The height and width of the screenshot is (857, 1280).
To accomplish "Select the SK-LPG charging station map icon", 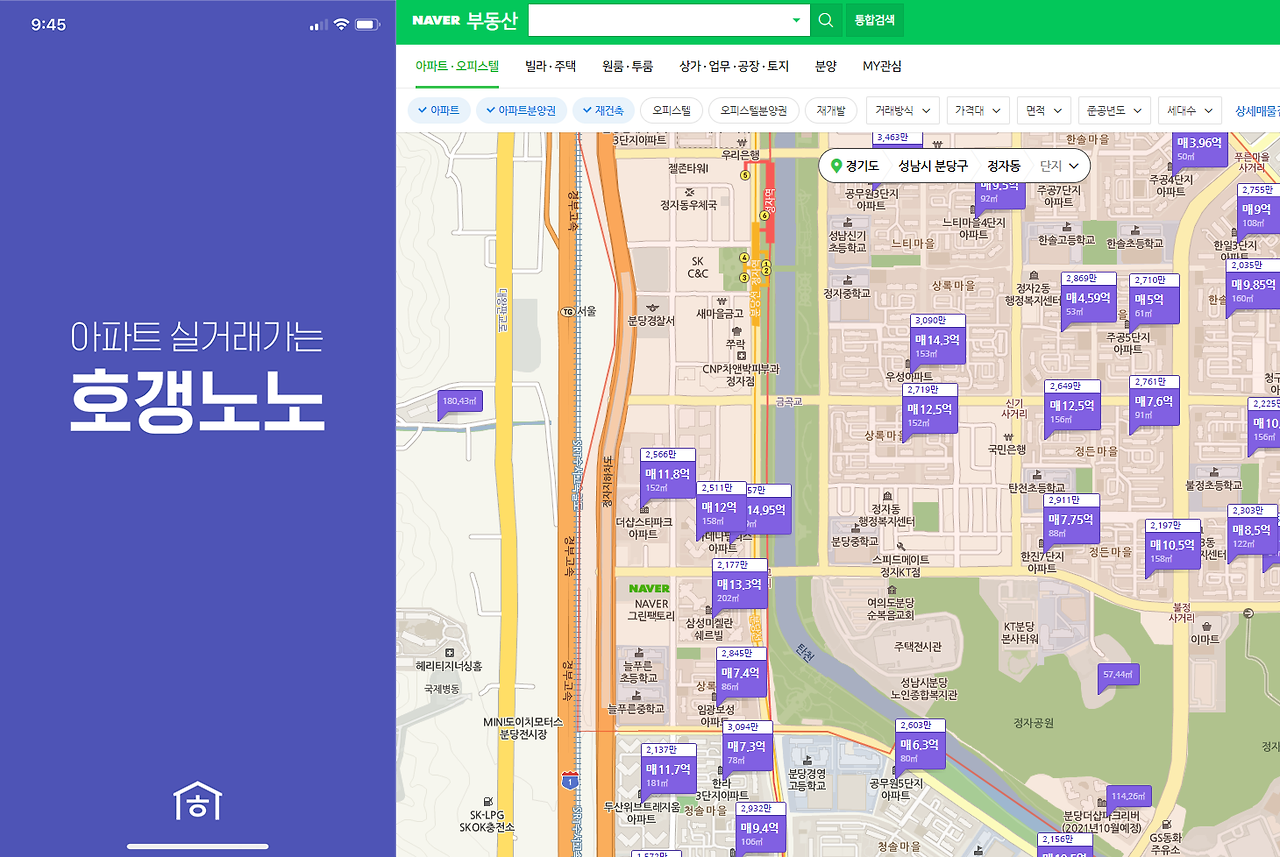I will pos(486,801).
